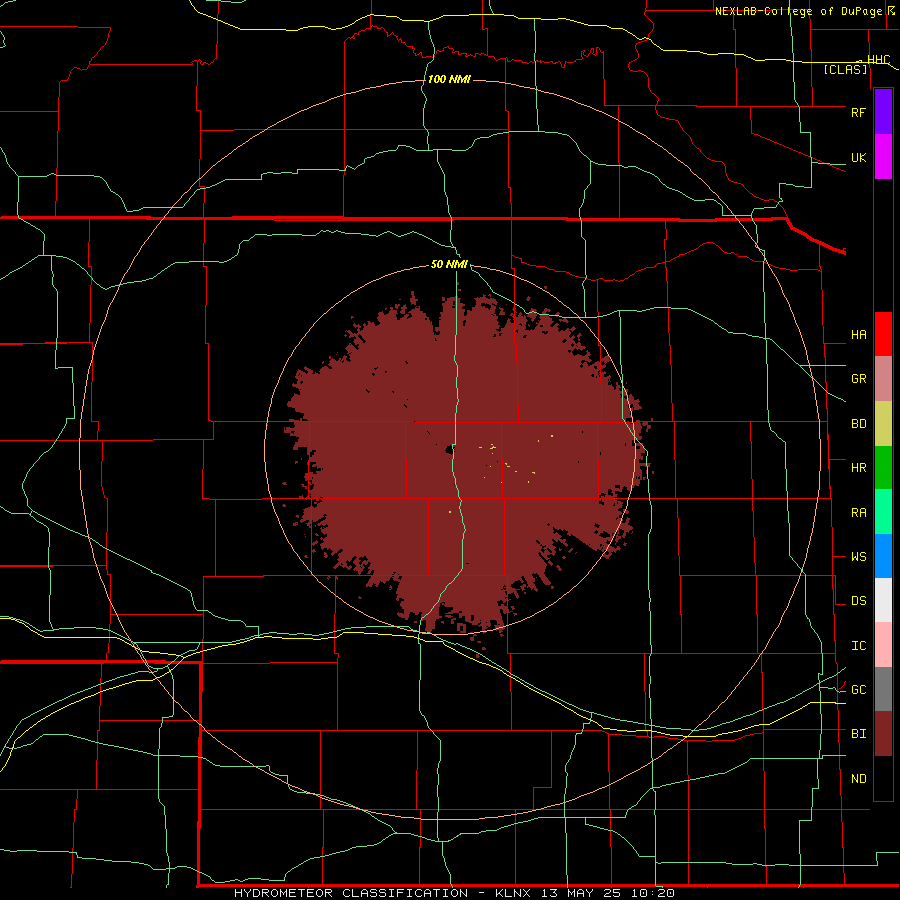The width and height of the screenshot is (900, 900).
Task: Click the 10:20 time stamp
Action: point(652,893)
